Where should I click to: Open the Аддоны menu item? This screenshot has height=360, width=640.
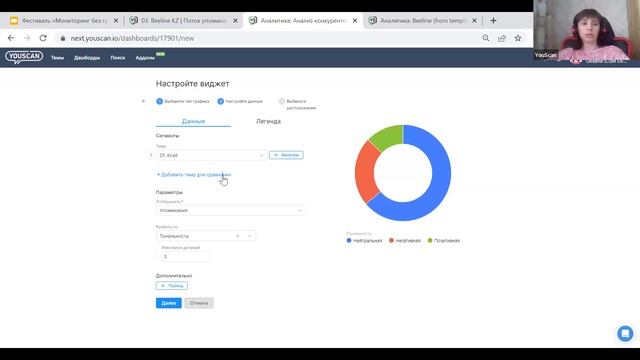(x=145, y=58)
